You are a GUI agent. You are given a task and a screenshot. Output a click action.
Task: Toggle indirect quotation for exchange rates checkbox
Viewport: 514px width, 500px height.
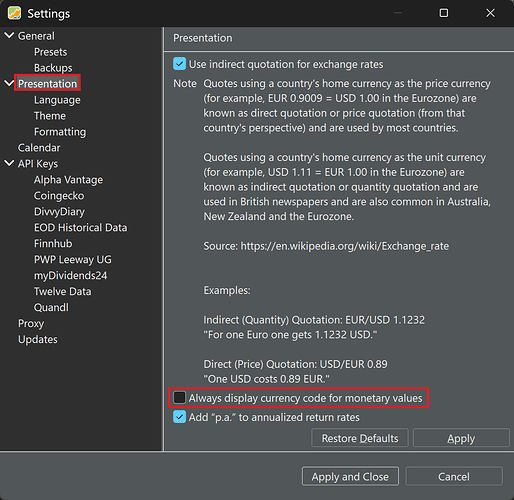tap(179, 64)
